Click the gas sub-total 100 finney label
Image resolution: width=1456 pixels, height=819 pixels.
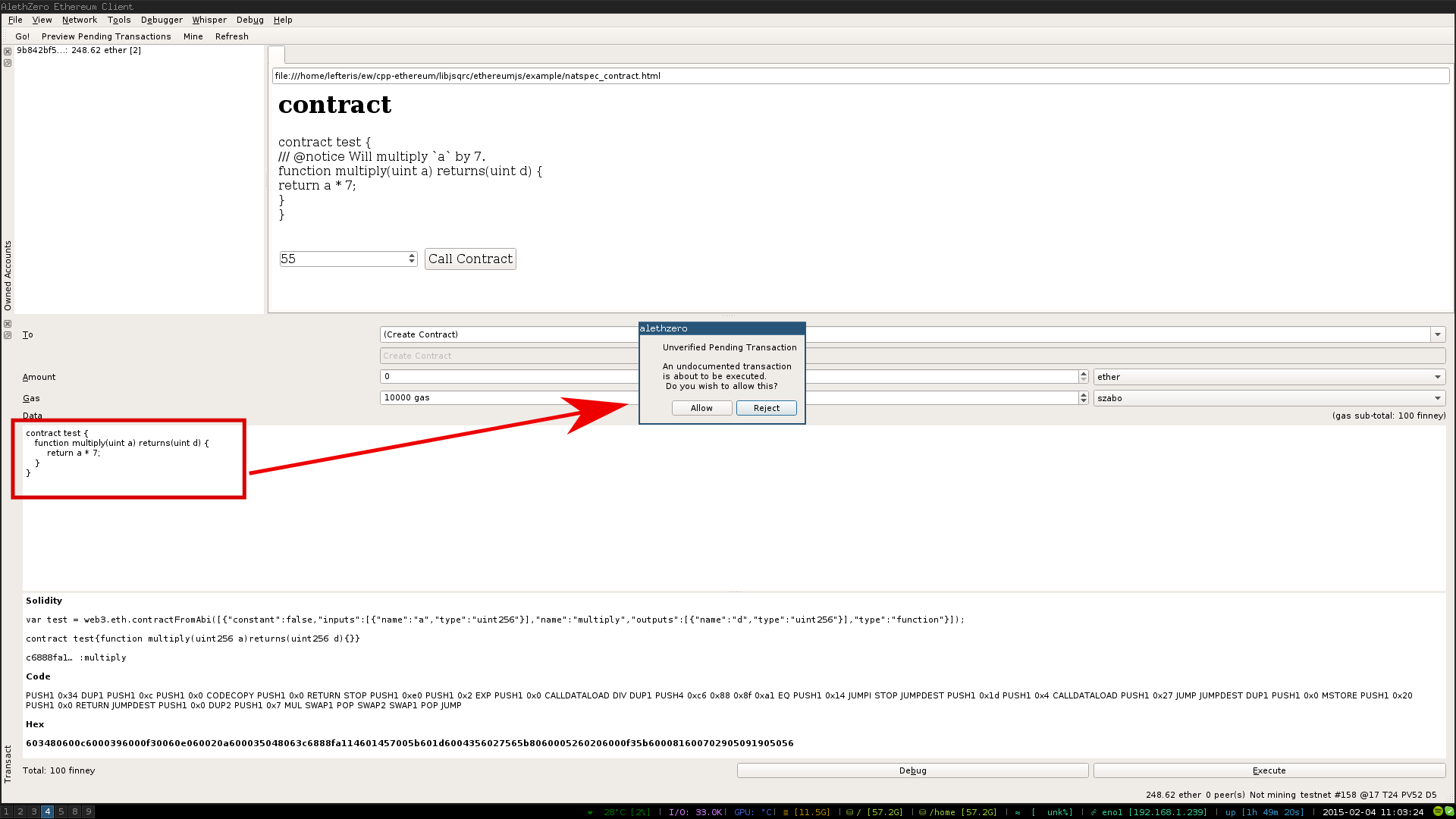coord(1389,416)
